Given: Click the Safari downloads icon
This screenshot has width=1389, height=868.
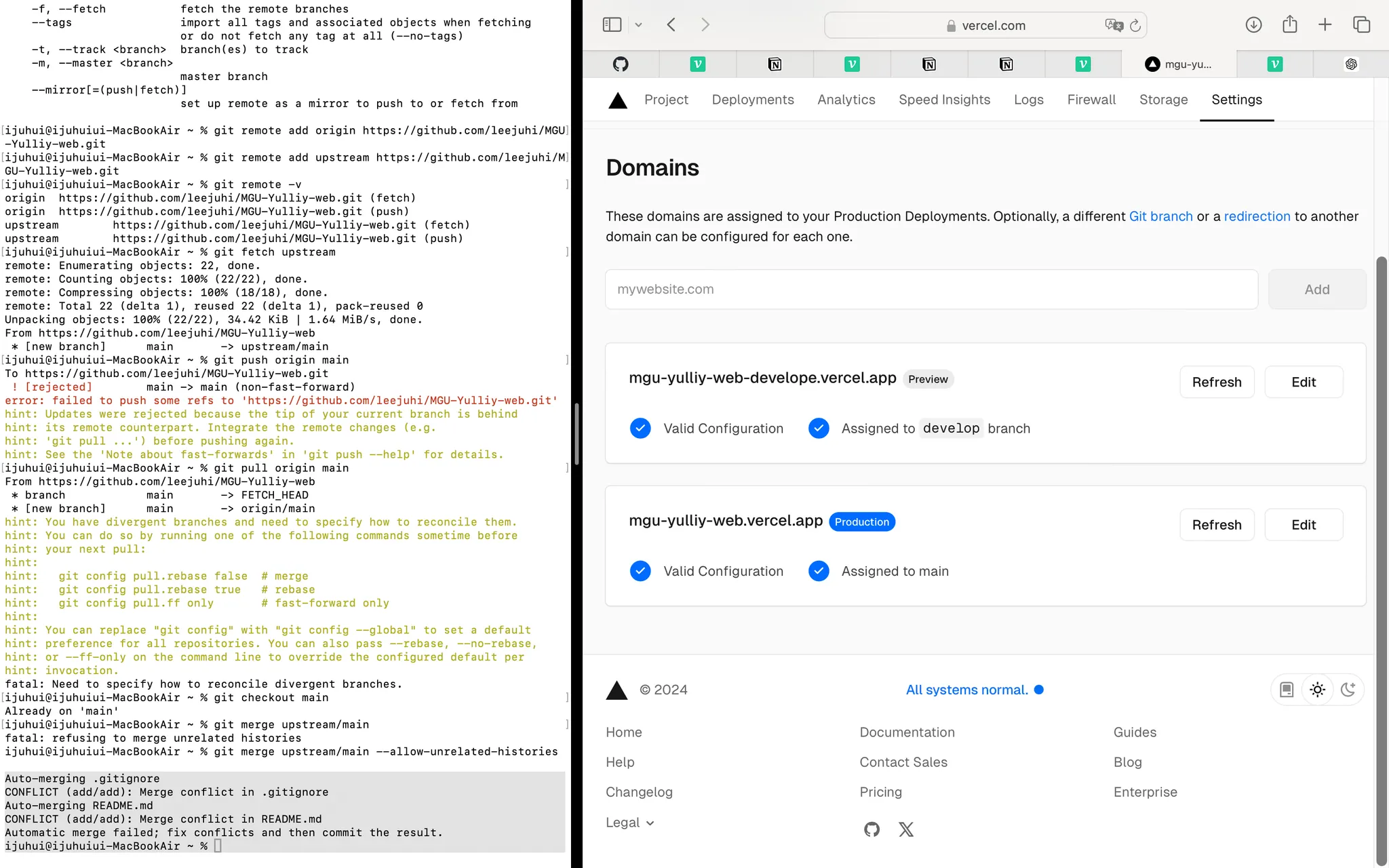Looking at the screenshot, I should tap(1253, 25).
